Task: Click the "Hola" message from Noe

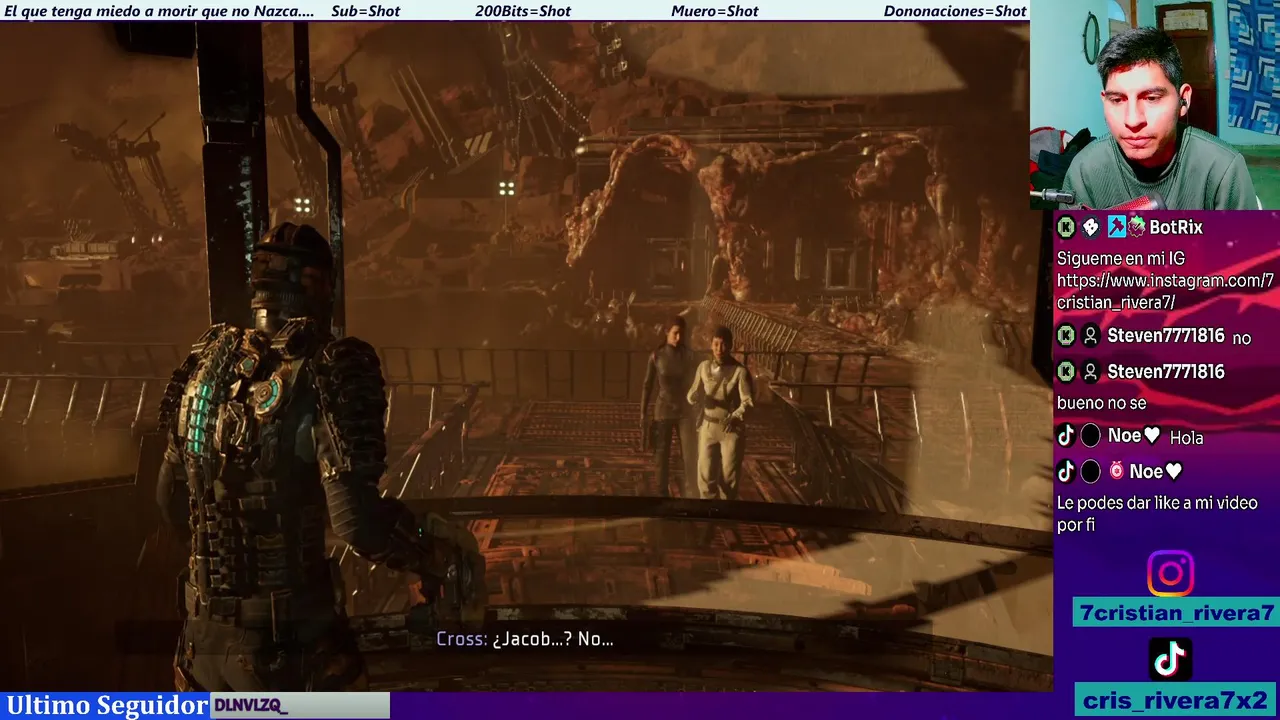Action: tap(1186, 437)
